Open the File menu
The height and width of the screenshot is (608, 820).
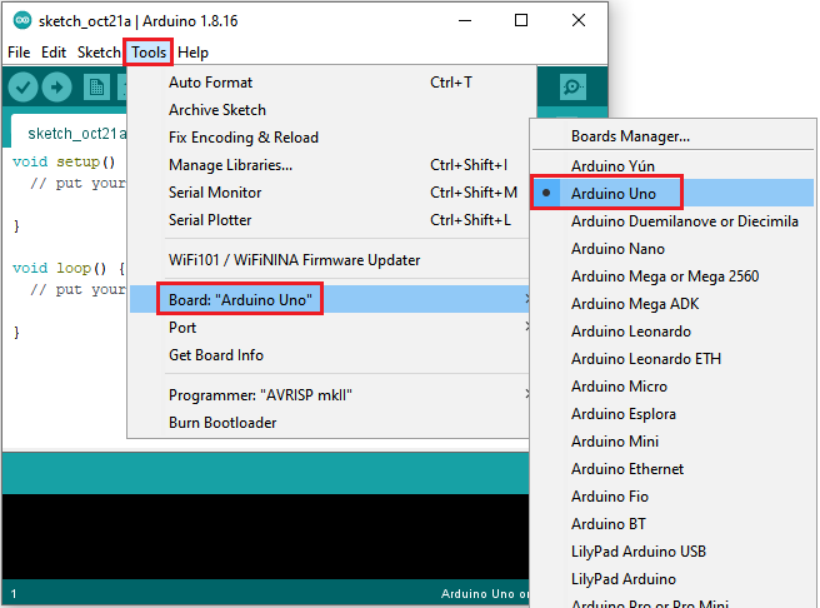[x=19, y=52]
